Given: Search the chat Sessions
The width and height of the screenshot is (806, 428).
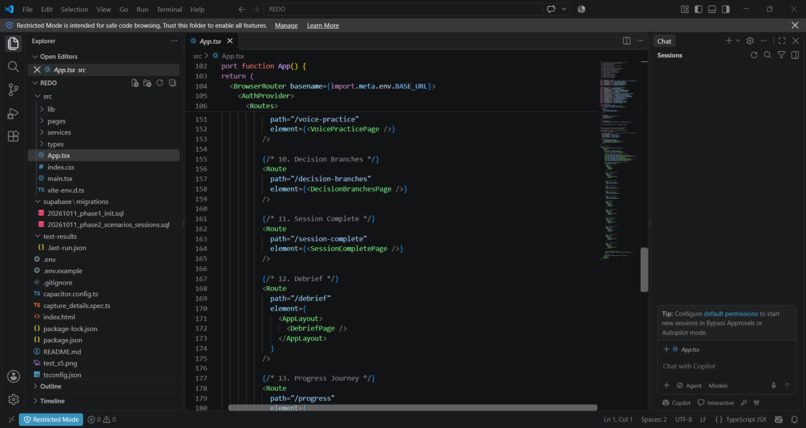Looking at the screenshot, I should [767, 55].
